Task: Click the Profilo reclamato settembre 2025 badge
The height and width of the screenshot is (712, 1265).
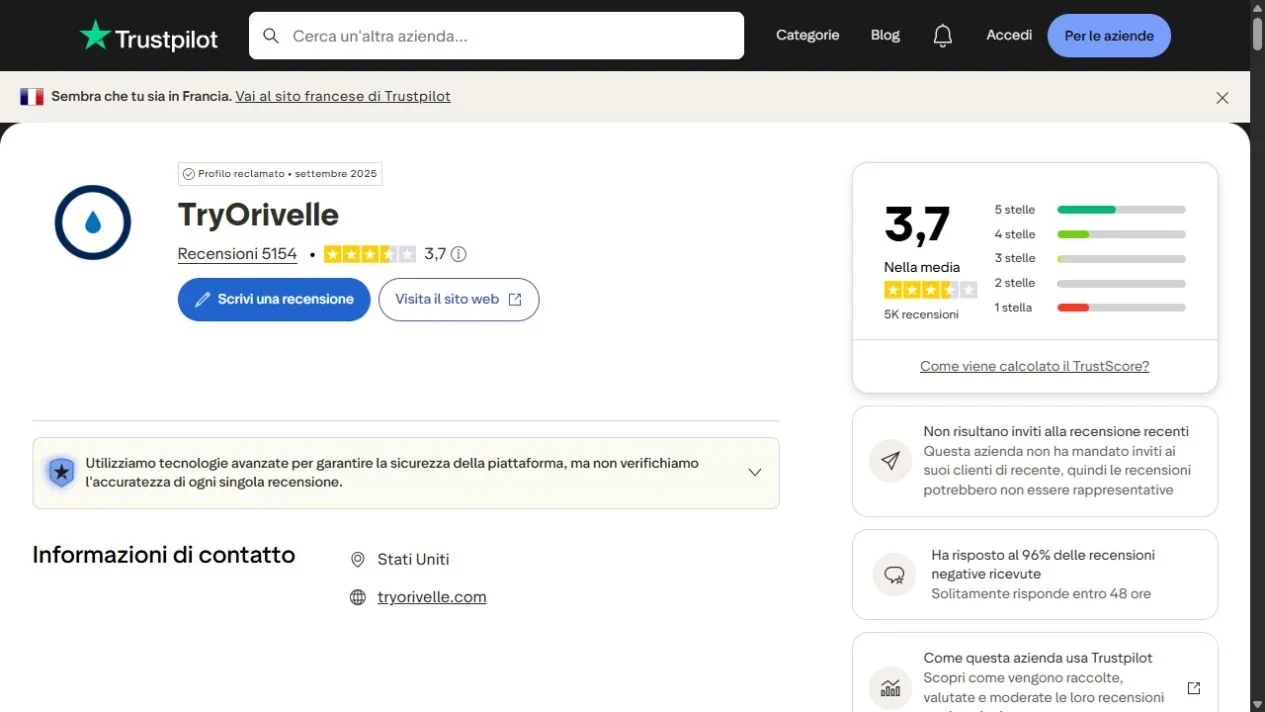Action: [280, 174]
